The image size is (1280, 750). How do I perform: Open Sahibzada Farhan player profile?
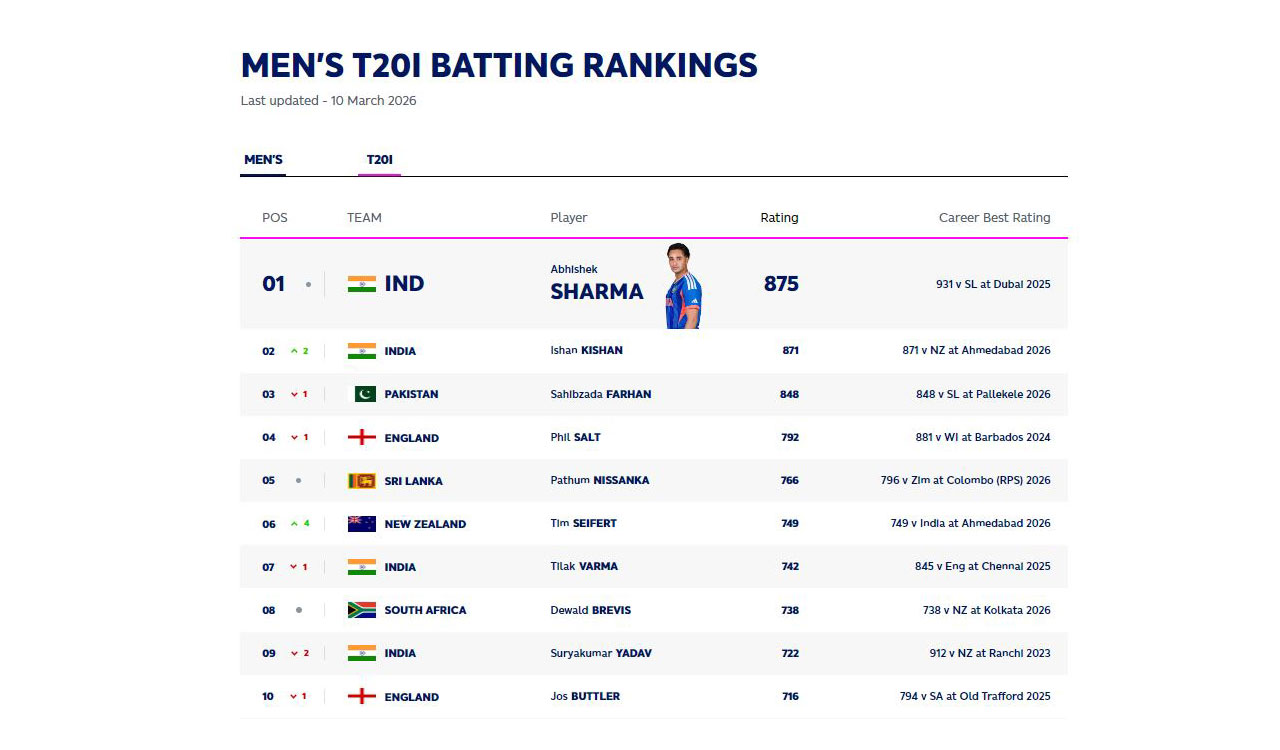point(600,394)
